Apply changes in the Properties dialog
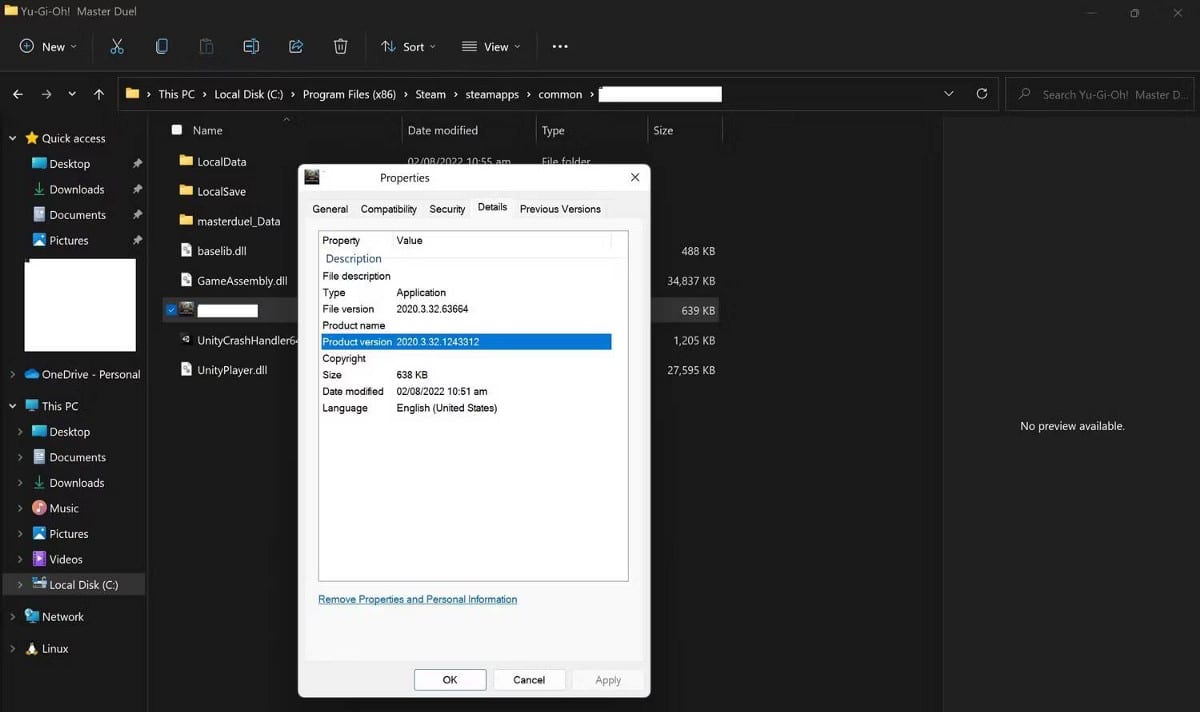Image resolution: width=1200 pixels, height=712 pixels. [x=607, y=679]
